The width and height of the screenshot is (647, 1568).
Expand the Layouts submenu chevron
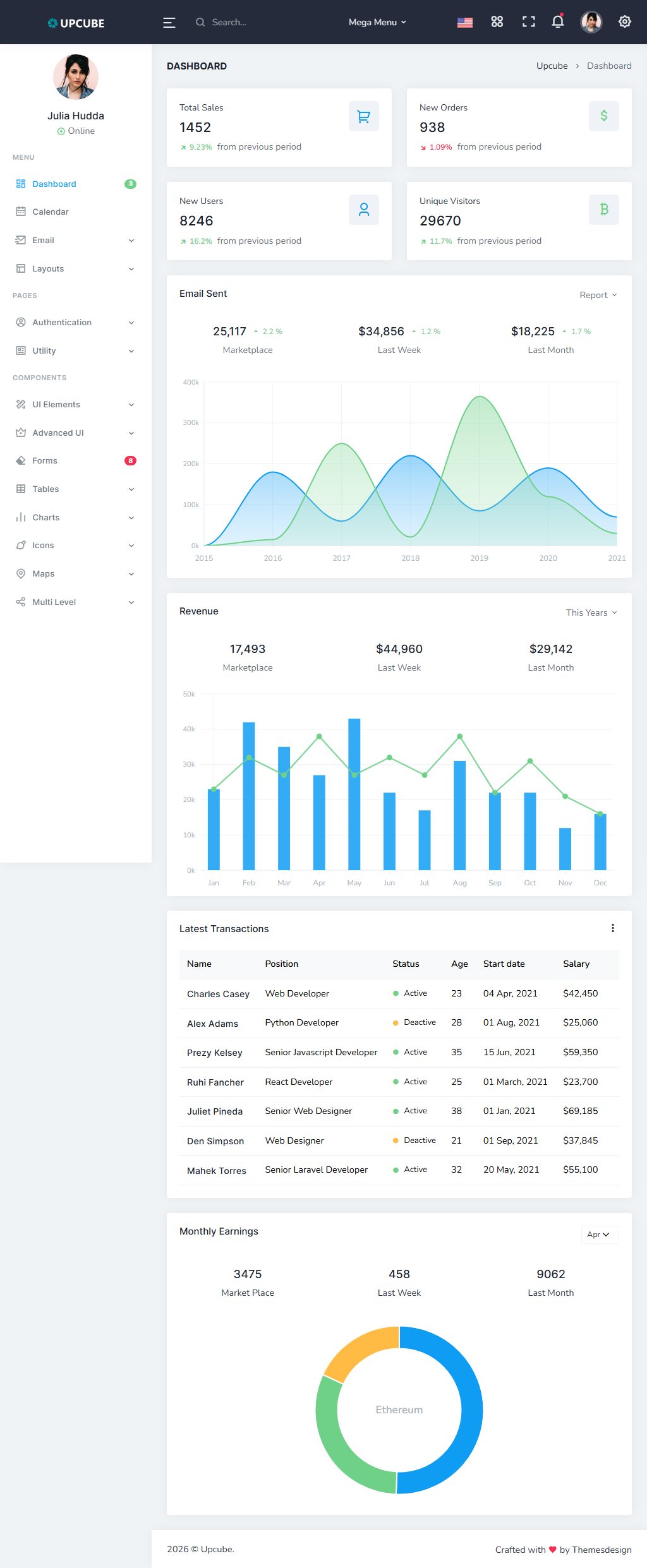click(131, 269)
